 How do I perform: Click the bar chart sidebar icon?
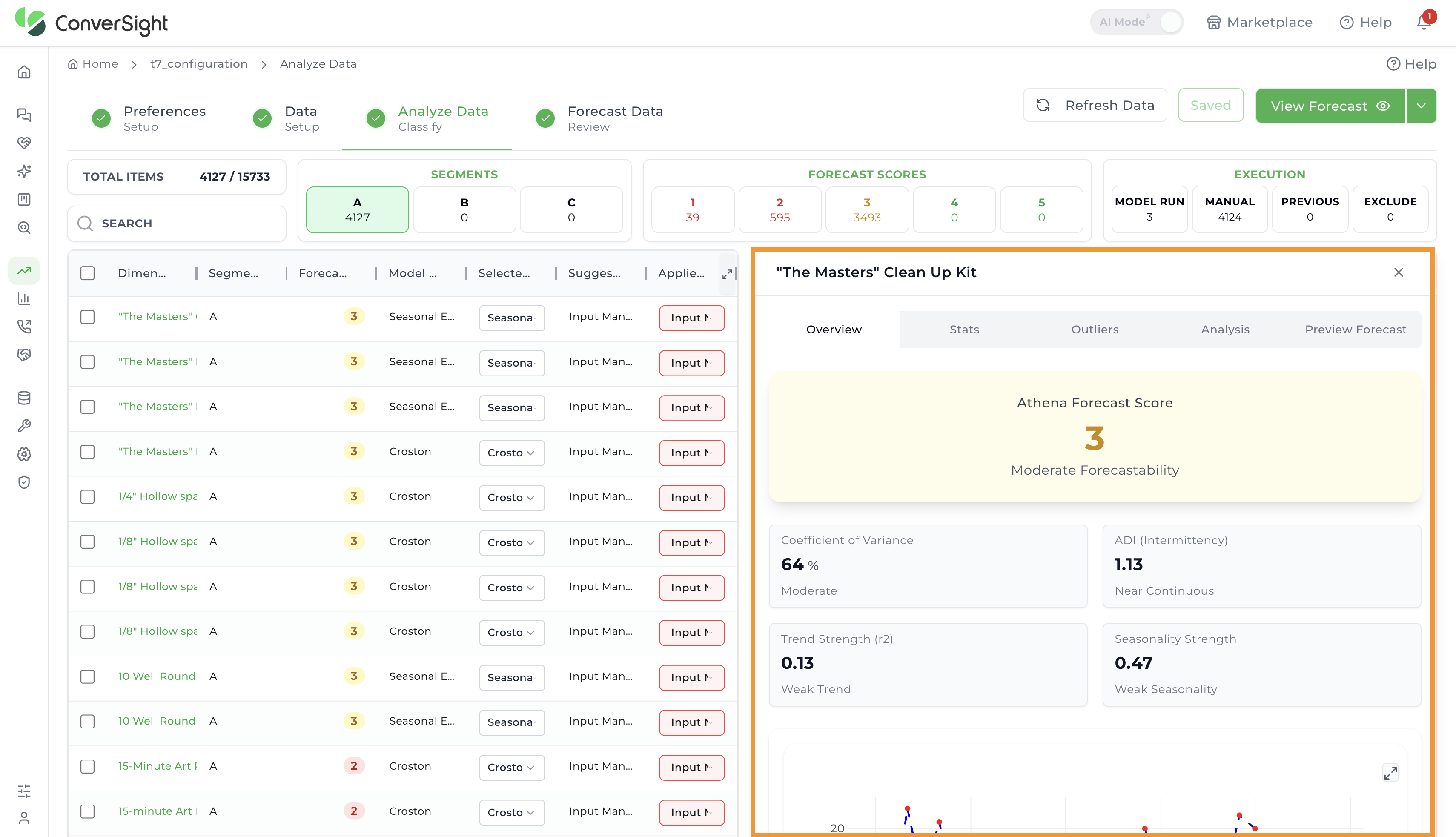(x=24, y=299)
